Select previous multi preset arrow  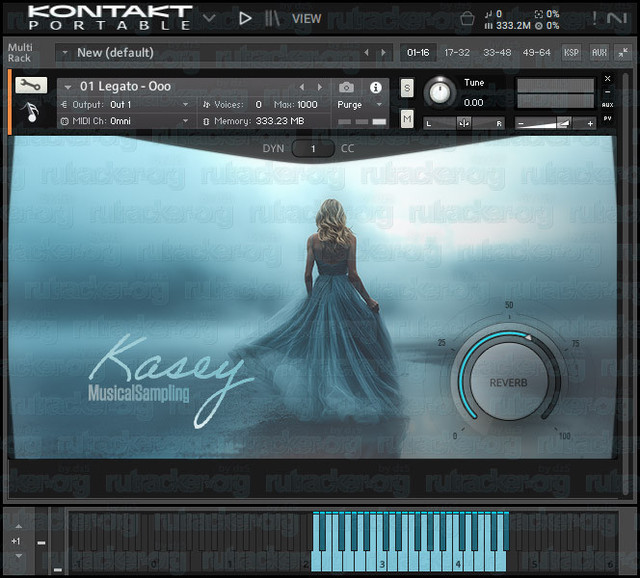click(x=367, y=53)
